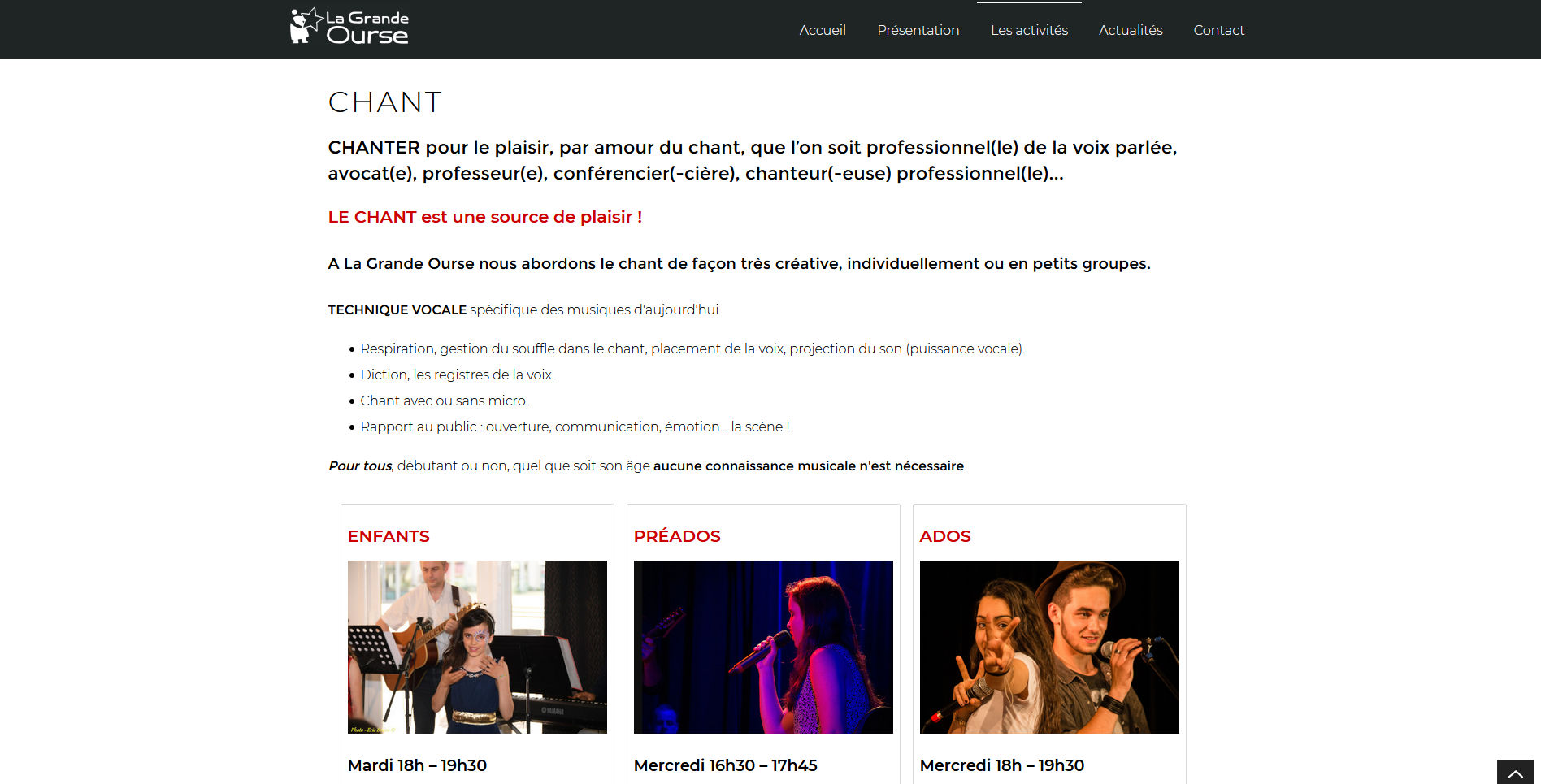Click the Mercredi 16h30 – 17h45 schedule
This screenshot has height=784, width=1541.
[x=726, y=765]
